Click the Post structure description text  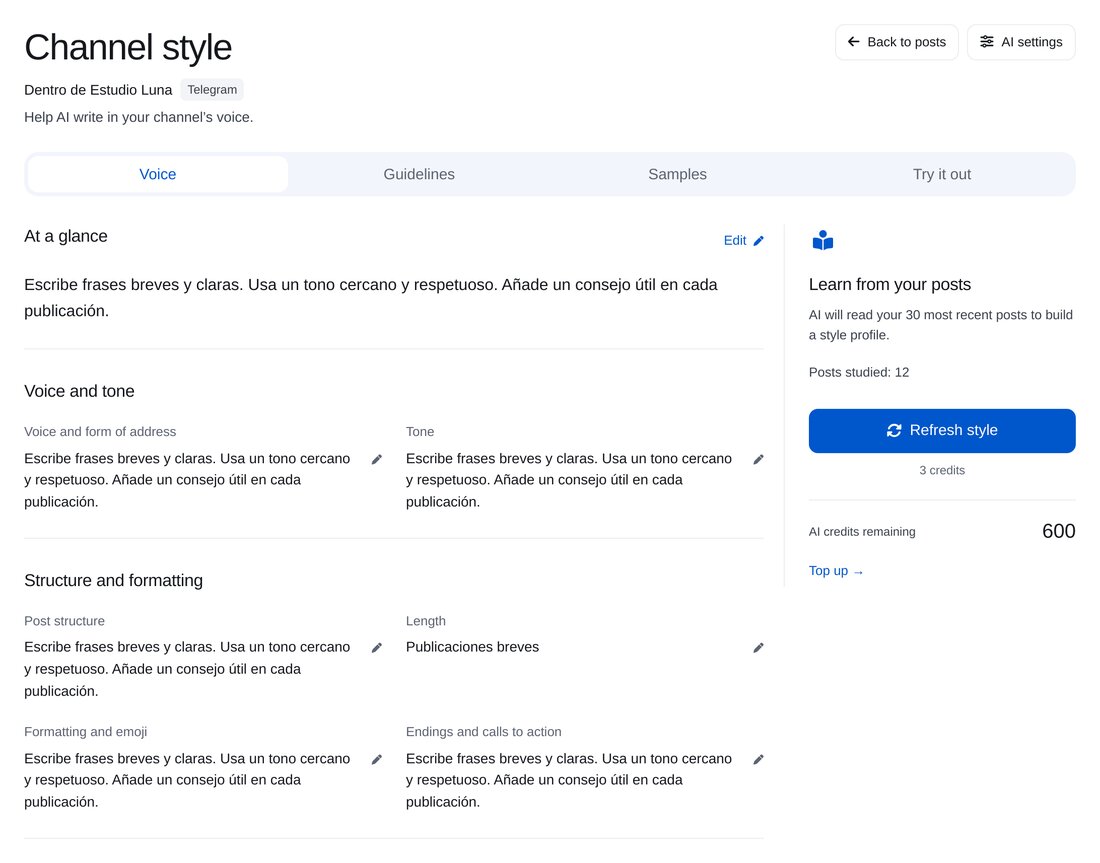click(x=187, y=669)
